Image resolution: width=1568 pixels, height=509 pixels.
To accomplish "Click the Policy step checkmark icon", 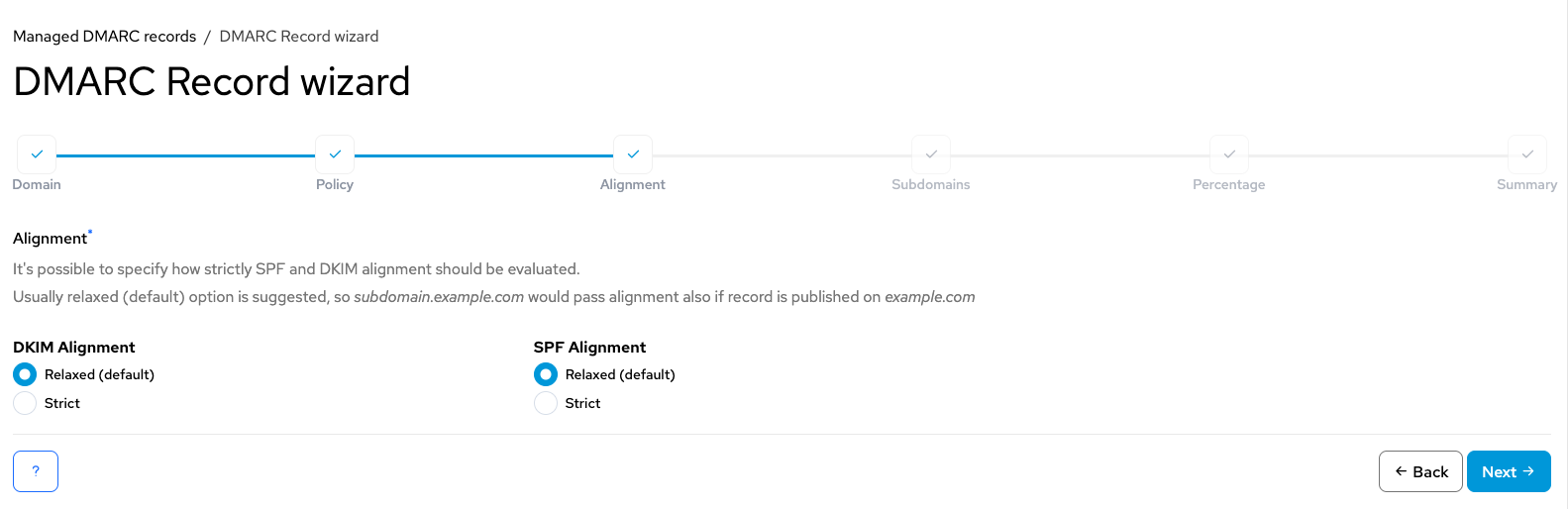I will [x=335, y=154].
